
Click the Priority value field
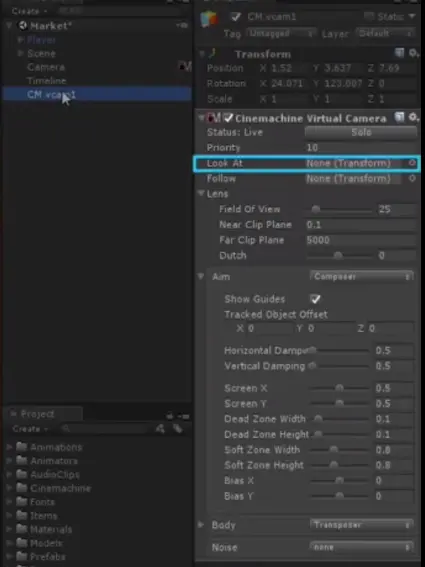tap(361, 148)
